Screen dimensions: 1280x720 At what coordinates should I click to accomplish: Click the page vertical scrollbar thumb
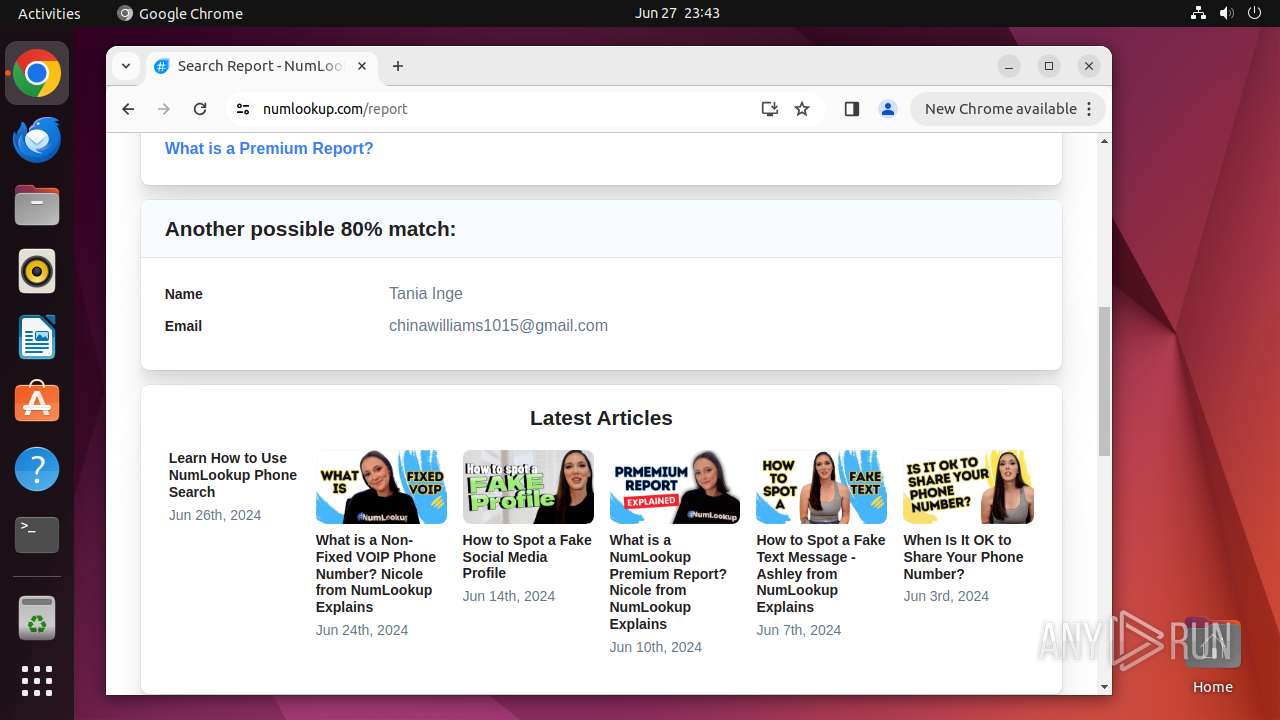pyautogui.click(x=1104, y=380)
